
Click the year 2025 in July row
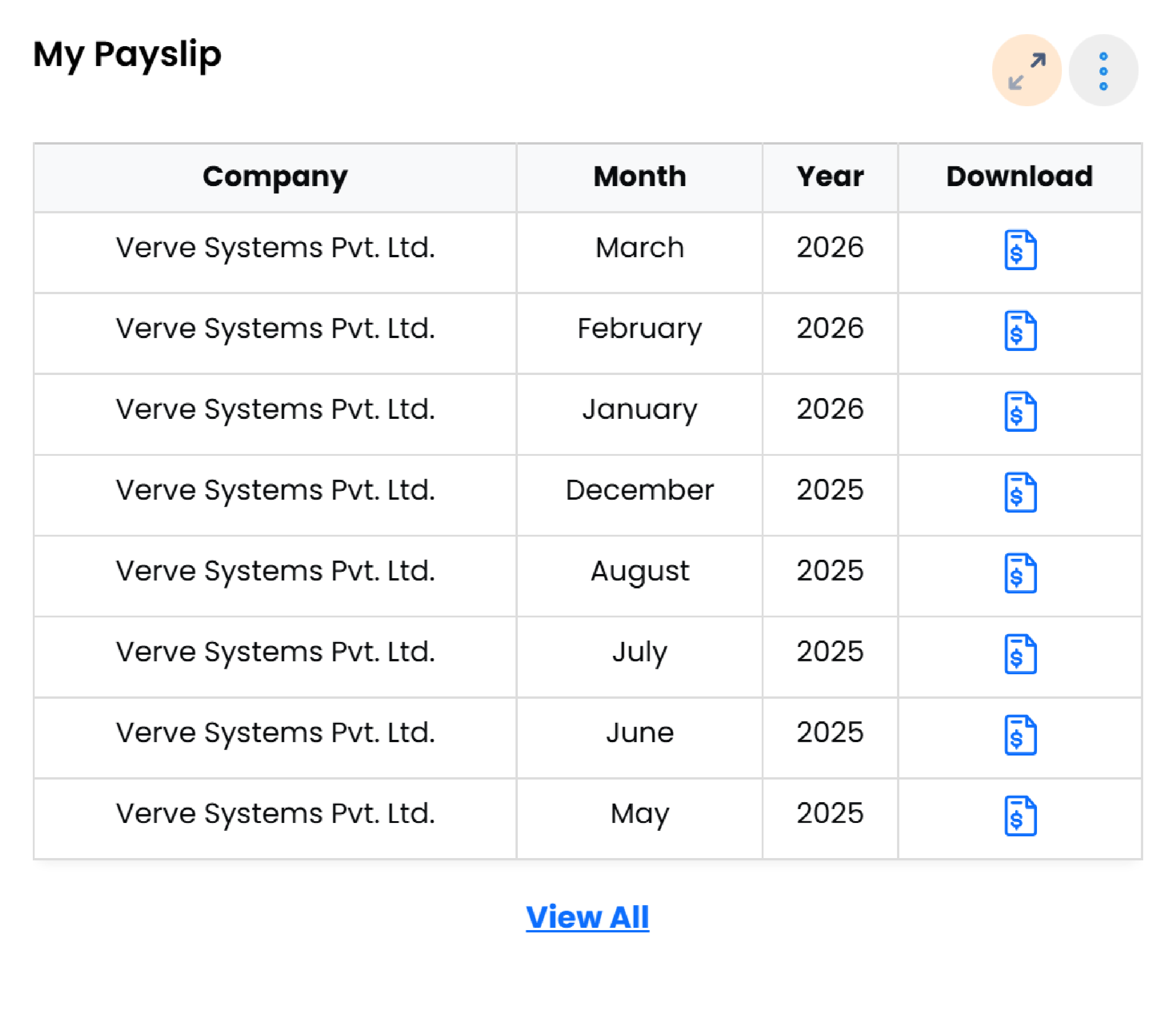pos(830,652)
